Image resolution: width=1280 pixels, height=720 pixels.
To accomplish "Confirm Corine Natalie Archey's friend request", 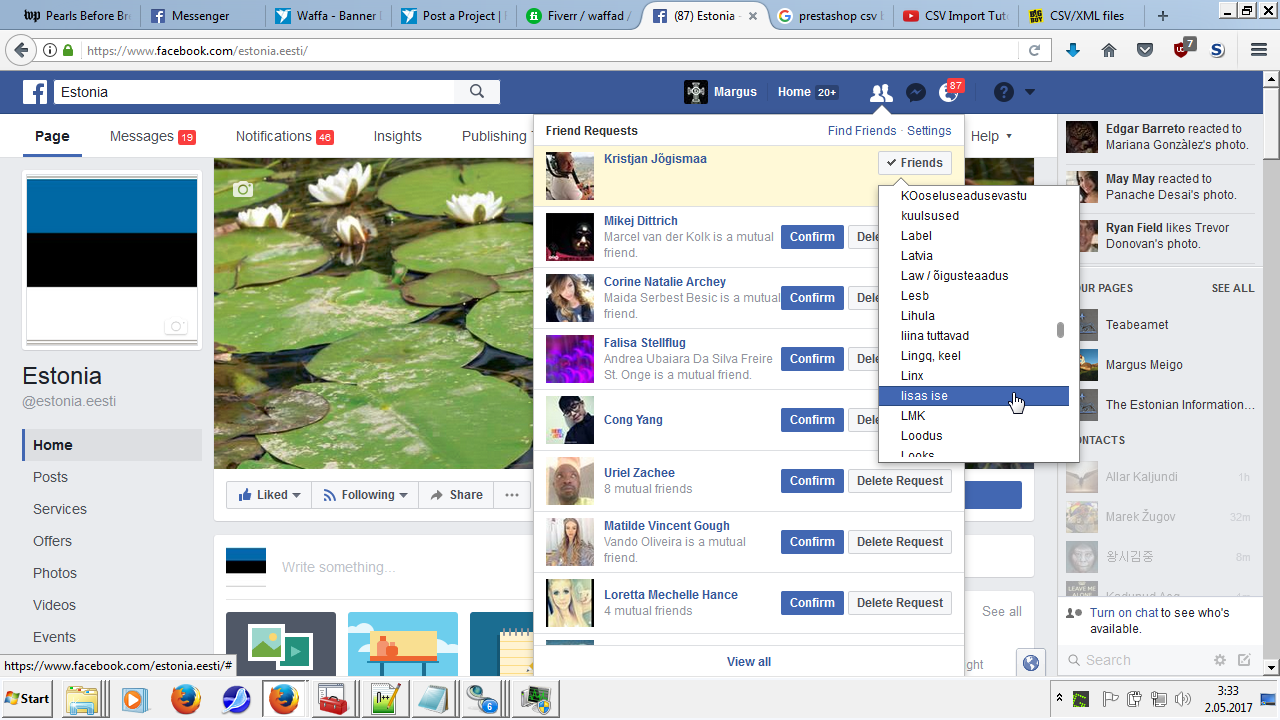I will tap(812, 298).
